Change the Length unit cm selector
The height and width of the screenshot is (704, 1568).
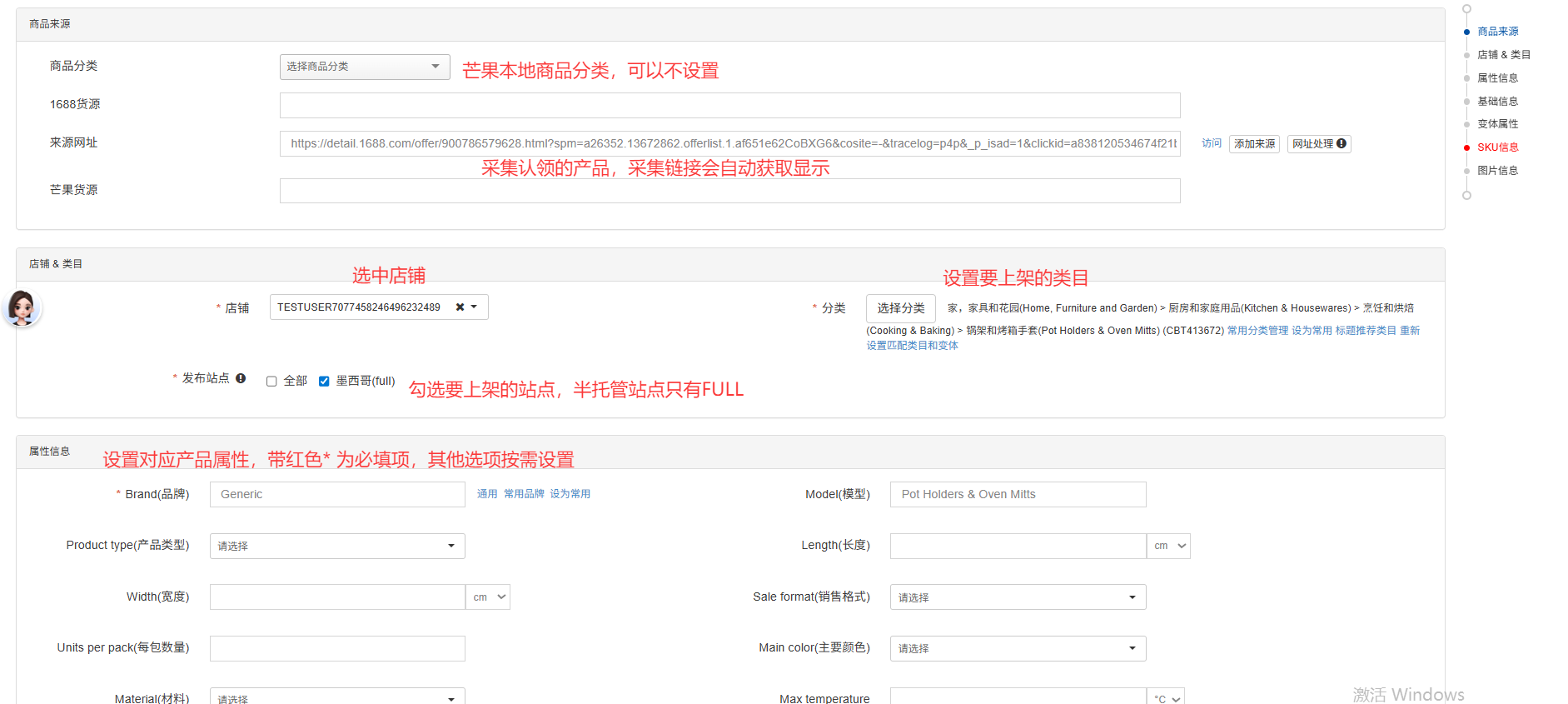(x=1168, y=546)
